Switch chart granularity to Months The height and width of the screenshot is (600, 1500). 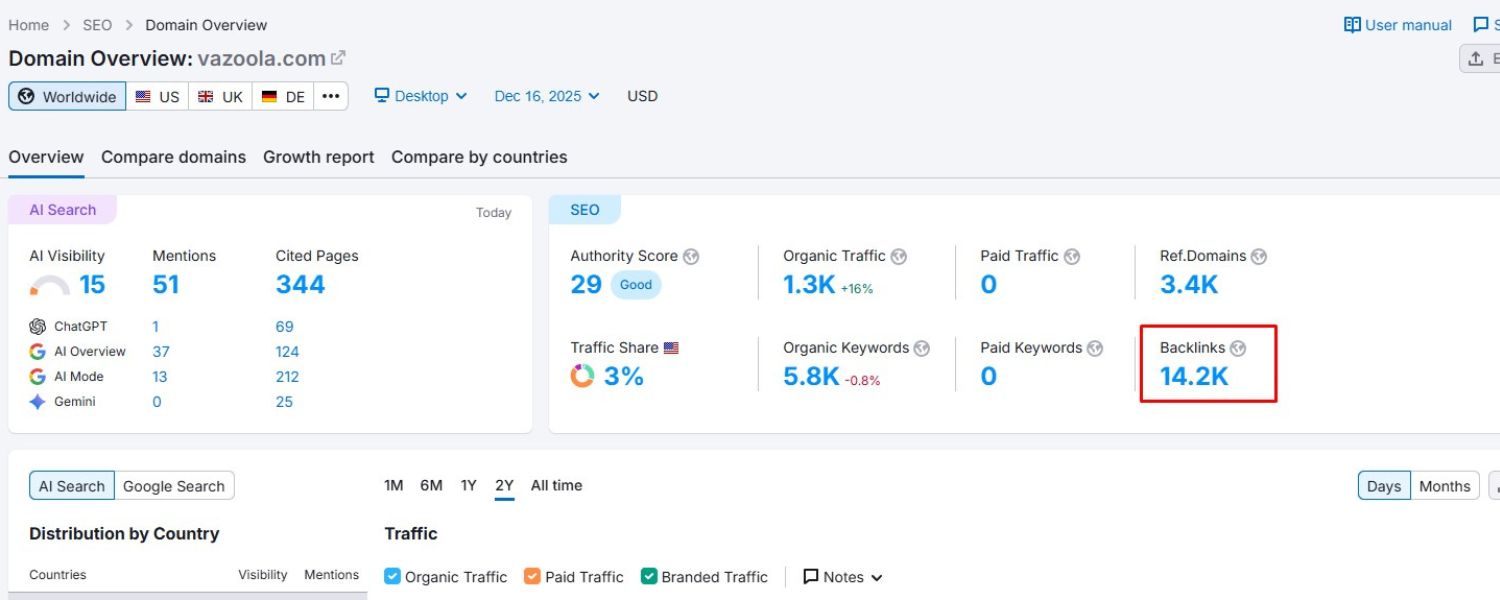tap(1444, 485)
